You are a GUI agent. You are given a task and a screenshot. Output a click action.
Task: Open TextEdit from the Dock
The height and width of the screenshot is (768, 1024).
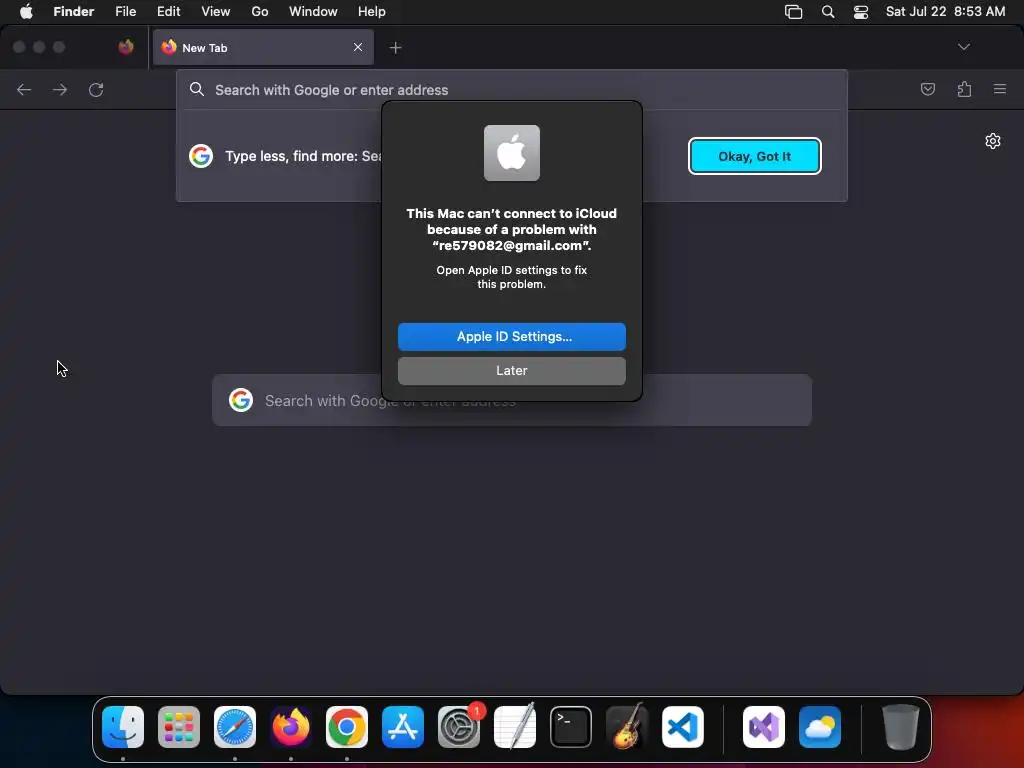tap(515, 727)
